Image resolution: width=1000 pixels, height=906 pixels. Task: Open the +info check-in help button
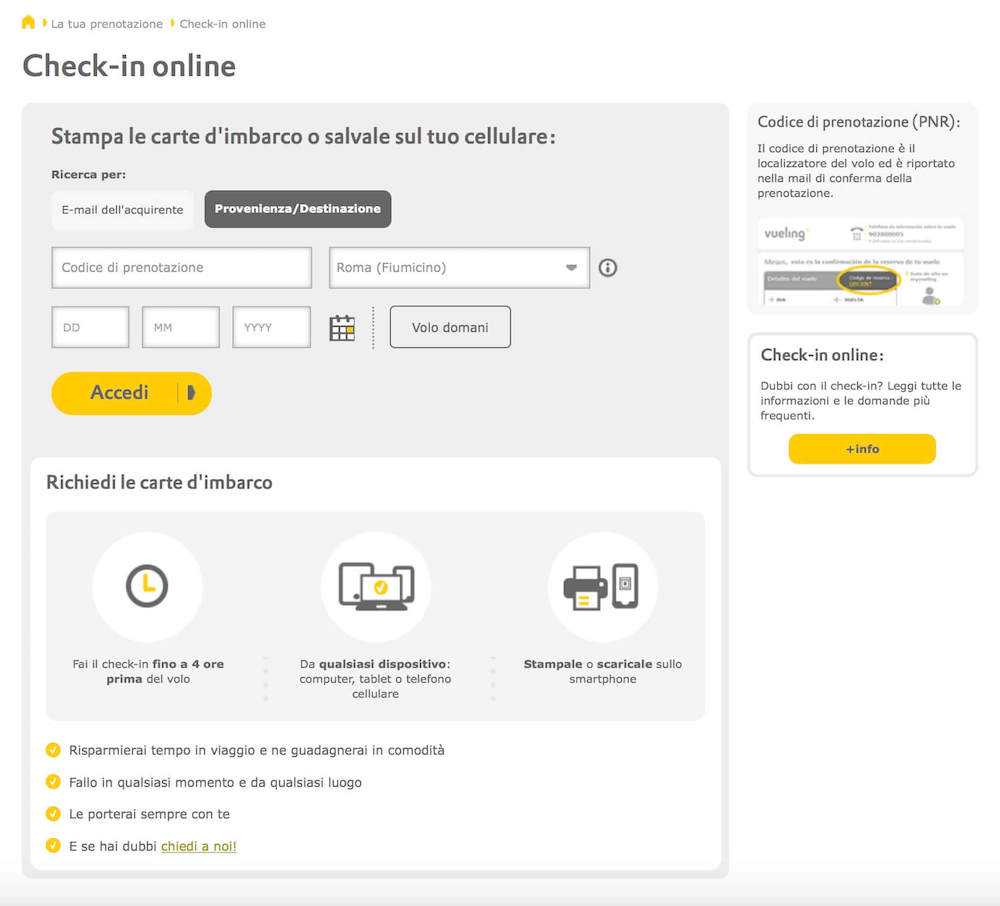862,449
